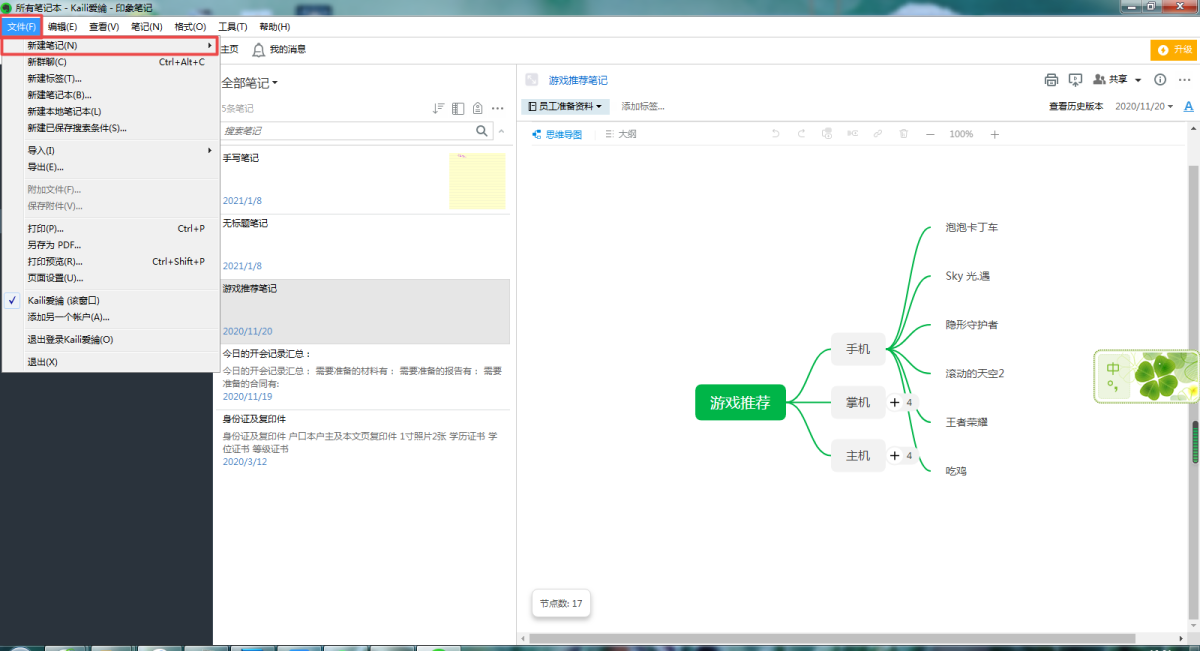
Task: Click the tag filter icon above search
Action: click(478, 108)
